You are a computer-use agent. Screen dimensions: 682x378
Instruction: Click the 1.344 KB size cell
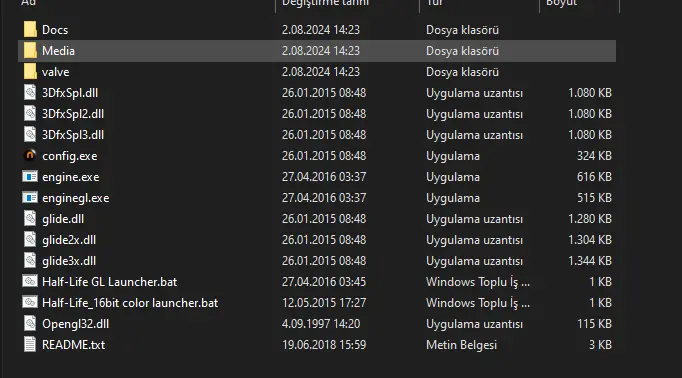(x=590, y=261)
